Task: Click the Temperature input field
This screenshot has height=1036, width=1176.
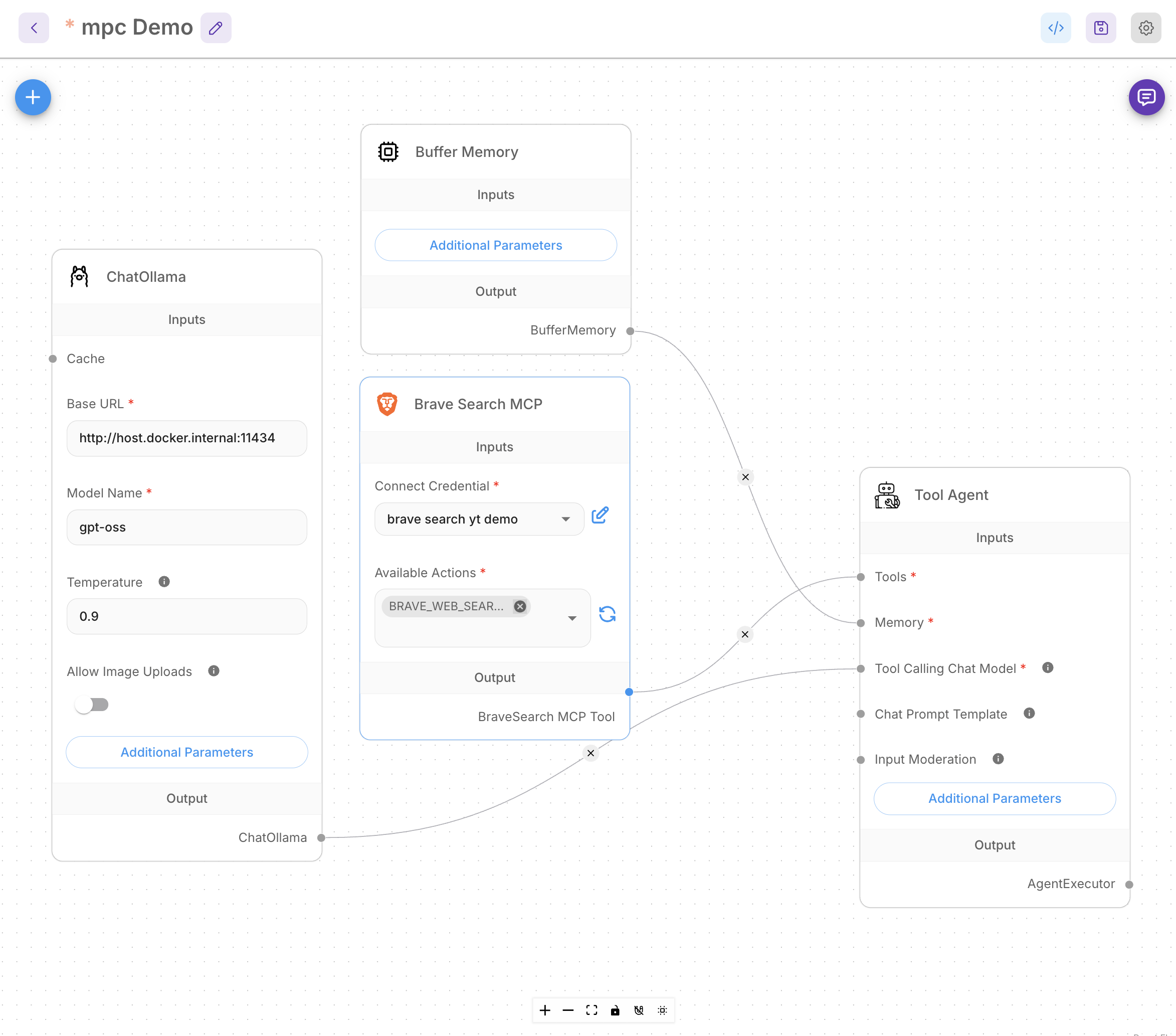Action: (x=186, y=616)
